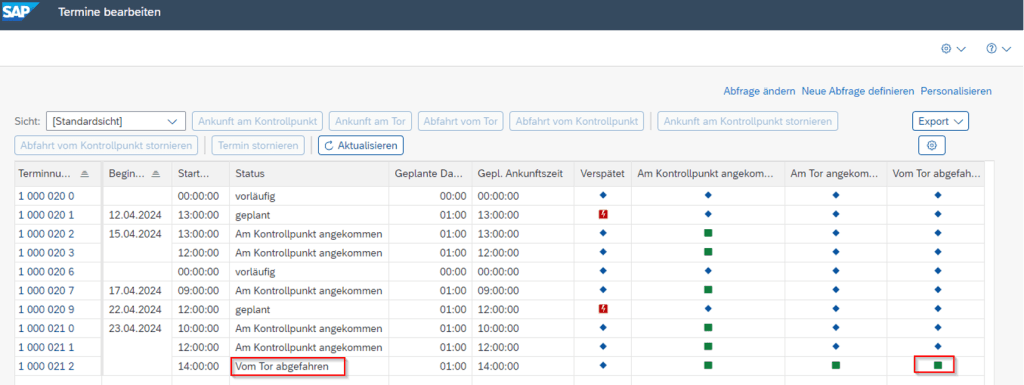
Task: Sort by Terminnummer column sort icon
Action: tap(86, 174)
